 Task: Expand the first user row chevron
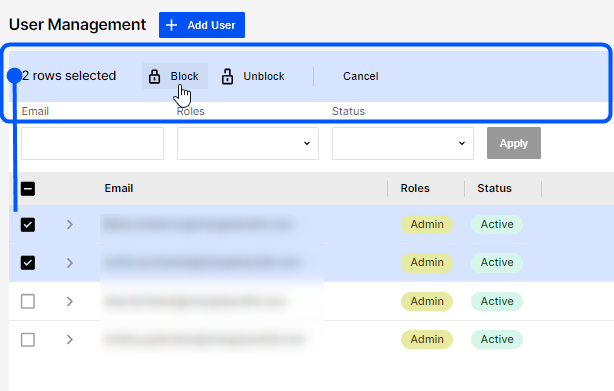pos(70,224)
